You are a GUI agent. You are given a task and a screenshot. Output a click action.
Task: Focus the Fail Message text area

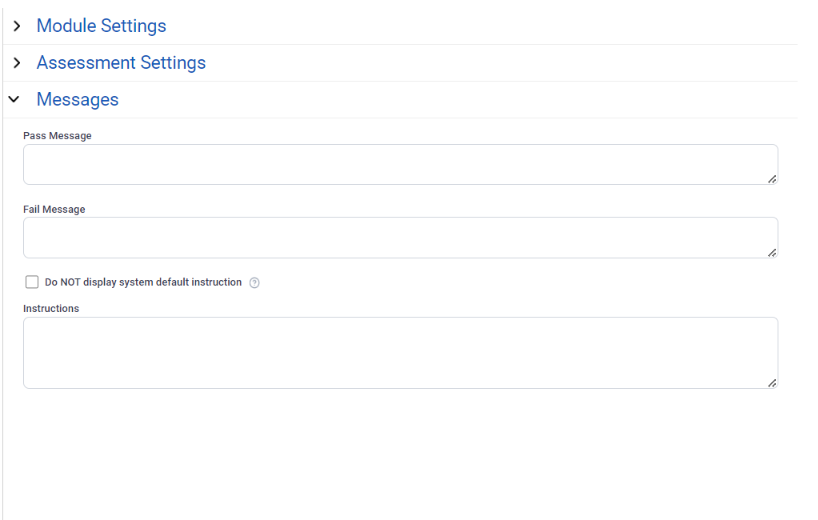point(401,238)
